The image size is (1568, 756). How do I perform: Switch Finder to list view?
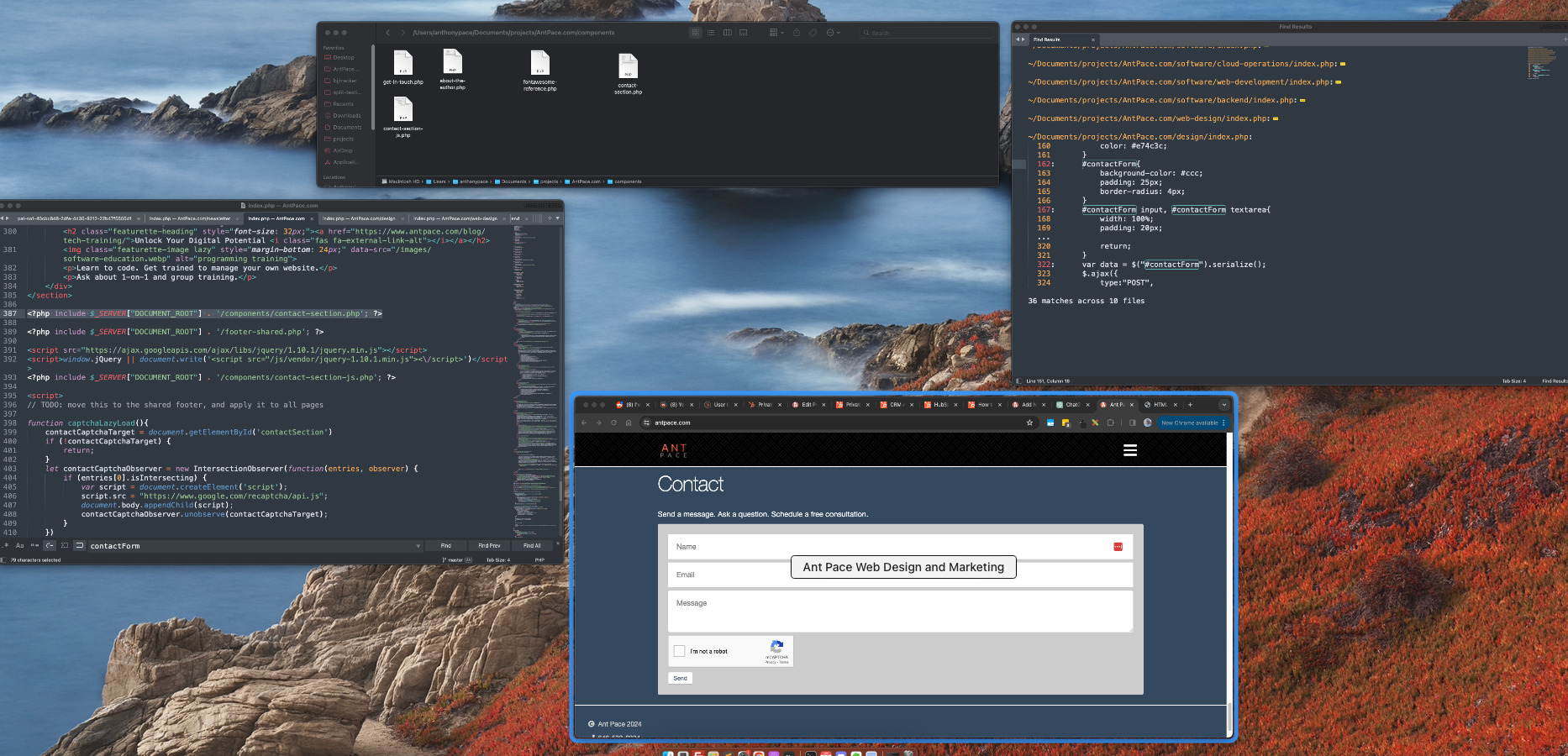(x=711, y=33)
